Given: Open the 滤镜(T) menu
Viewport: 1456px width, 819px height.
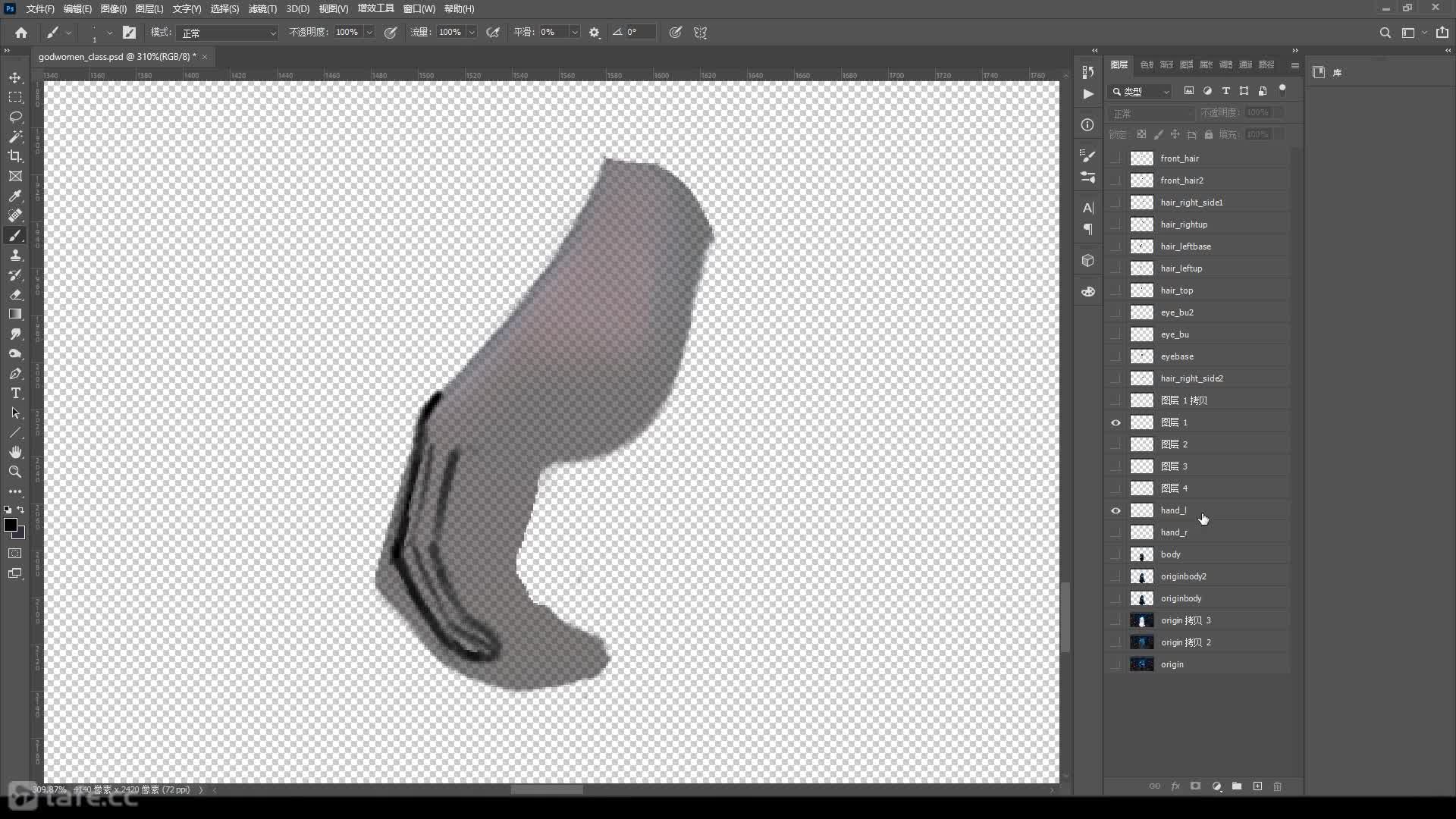Looking at the screenshot, I should [x=262, y=9].
